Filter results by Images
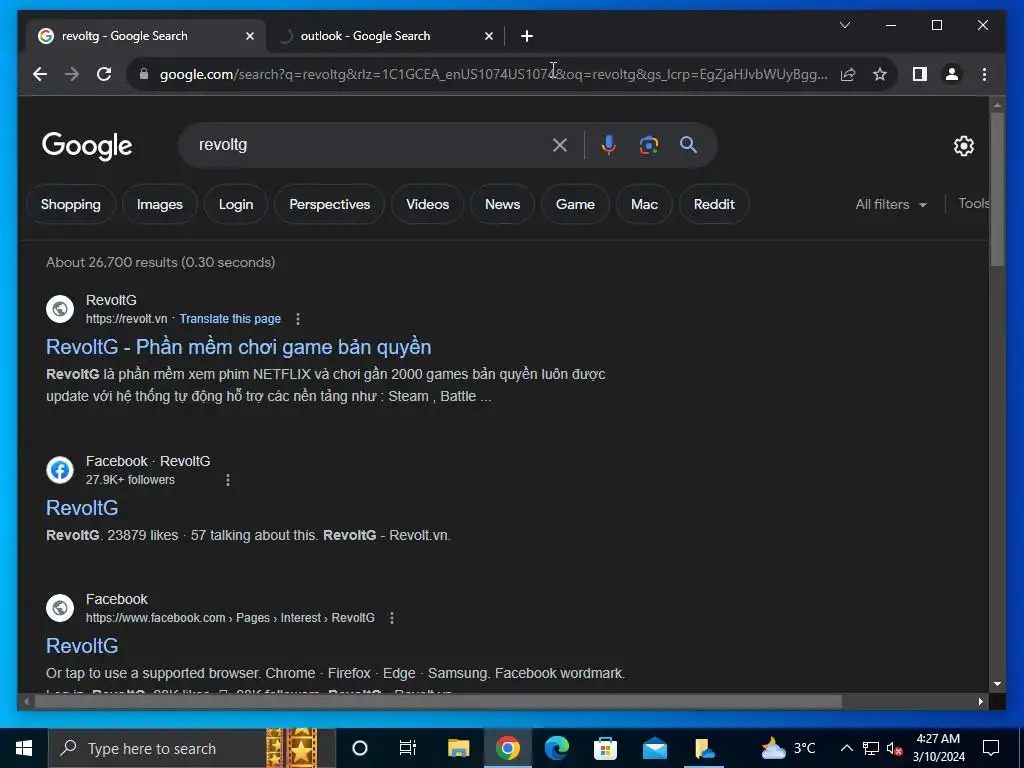 [x=159, y=204]
